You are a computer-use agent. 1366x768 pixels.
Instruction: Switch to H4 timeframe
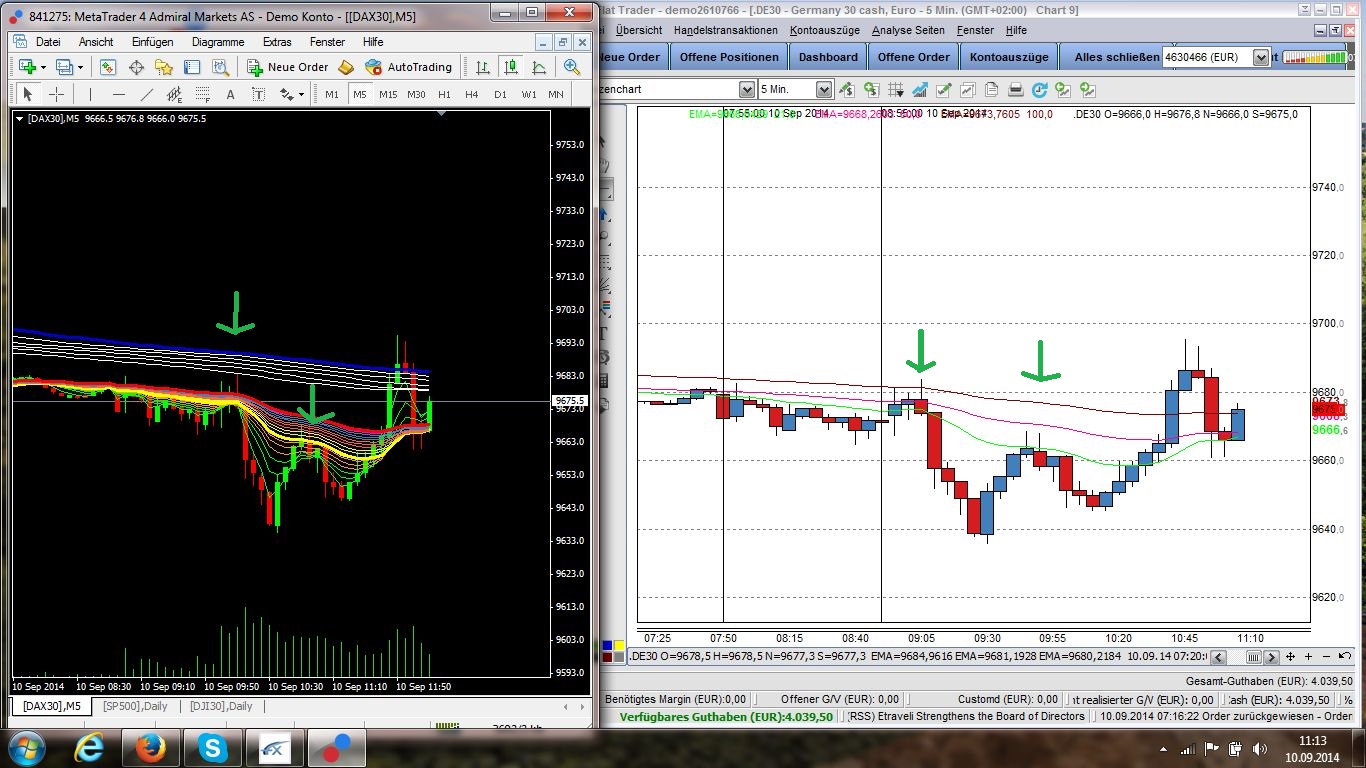click(473, 94)
